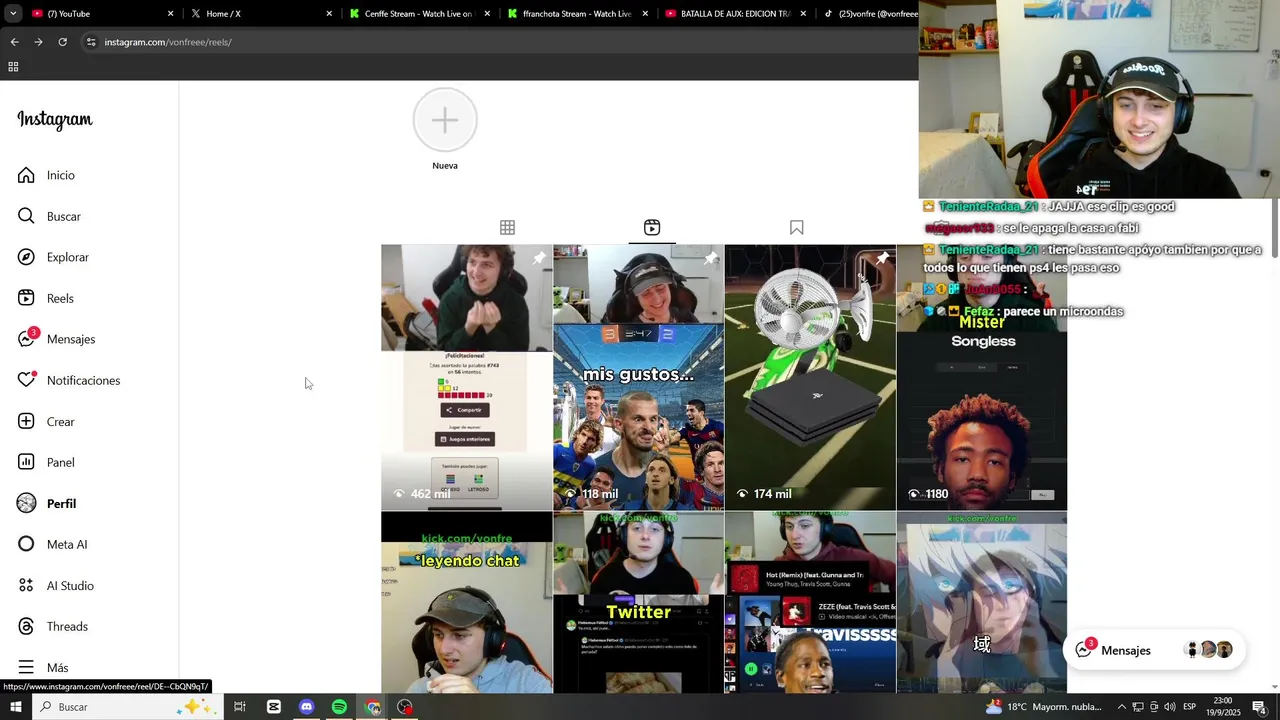This screenshot has width=1280, height=720.
Task: Open the 'travissss' reel
Action: [810, 603]
